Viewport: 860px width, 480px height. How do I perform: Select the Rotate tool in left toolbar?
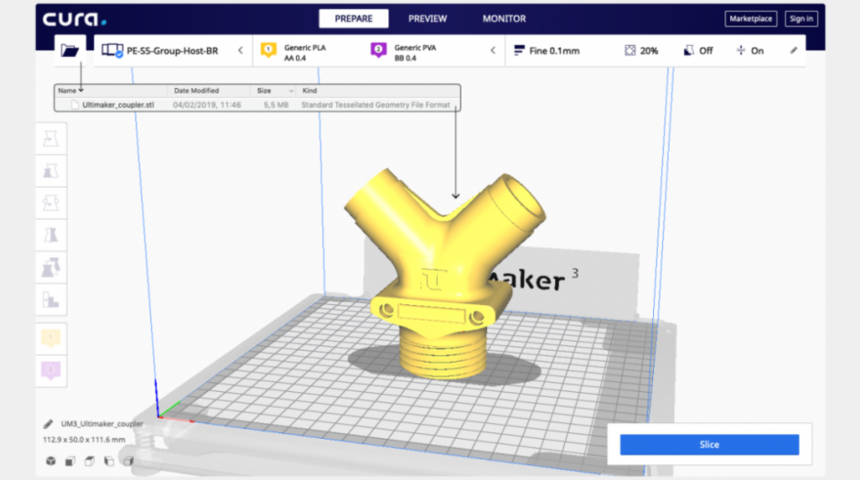pos(51,203)
